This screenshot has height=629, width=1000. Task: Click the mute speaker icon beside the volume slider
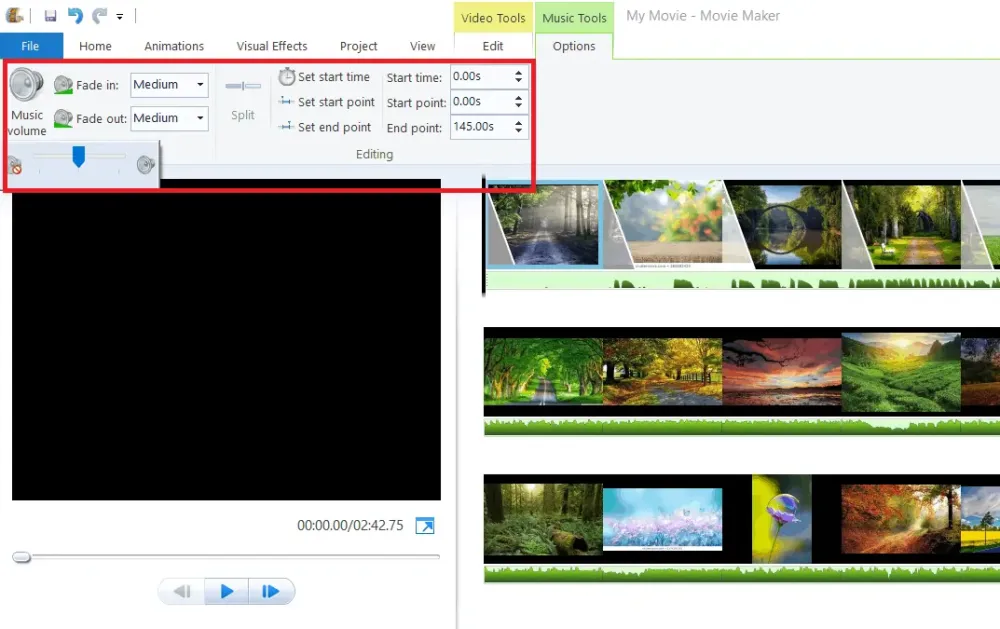coord(15,166)
